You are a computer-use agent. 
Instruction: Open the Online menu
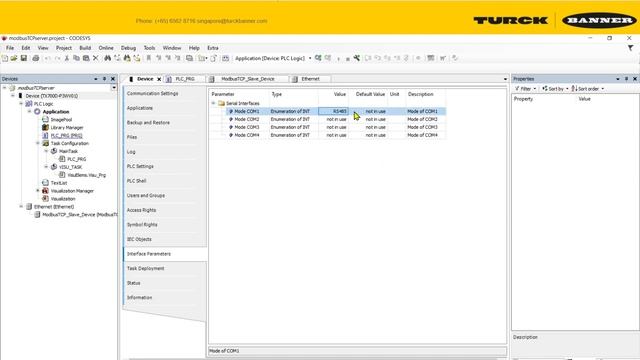point(106,48)
